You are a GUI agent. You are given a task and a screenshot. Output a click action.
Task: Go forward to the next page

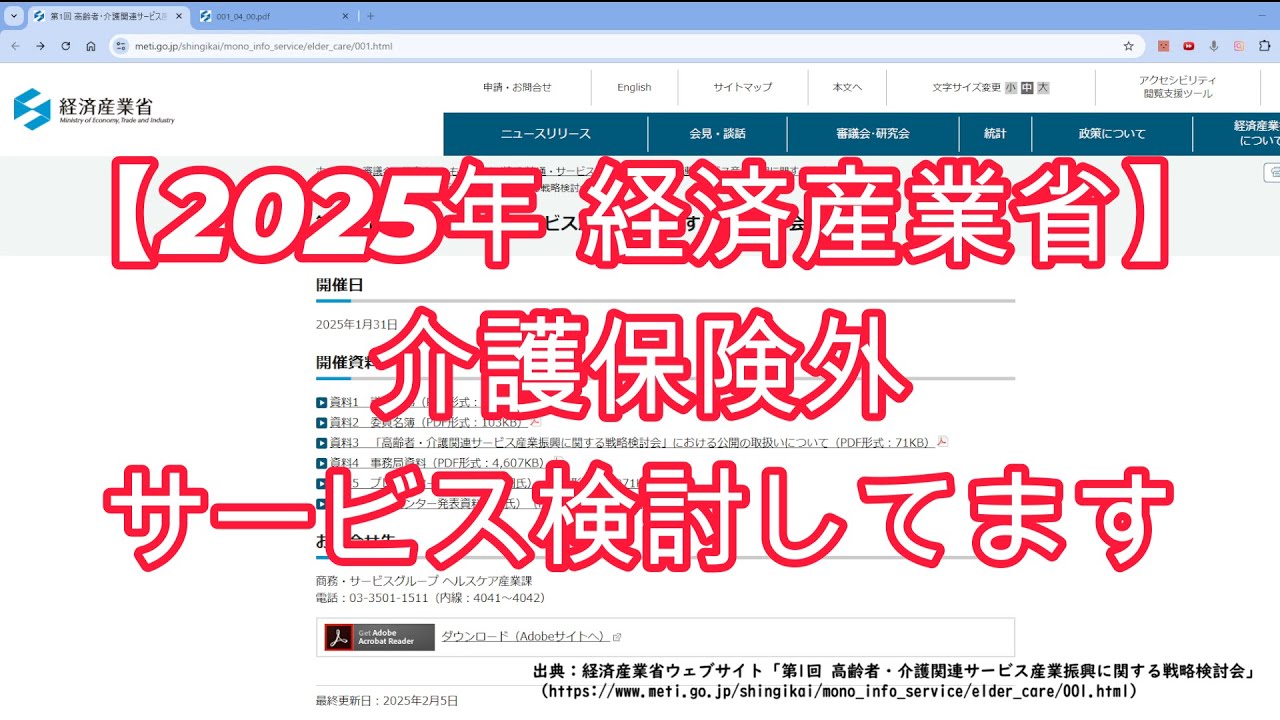[40, 46]
